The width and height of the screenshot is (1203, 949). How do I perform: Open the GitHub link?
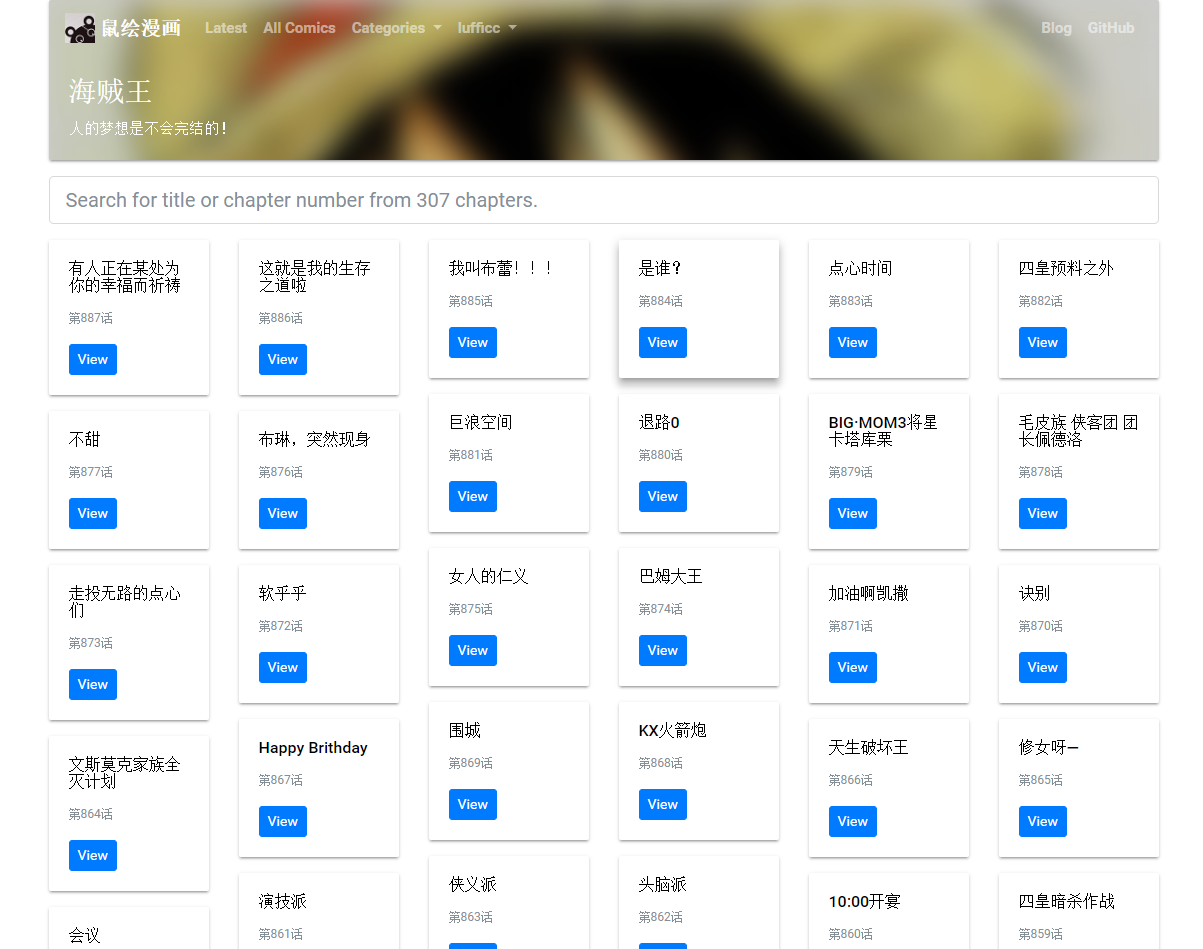tap(1111, 28)
